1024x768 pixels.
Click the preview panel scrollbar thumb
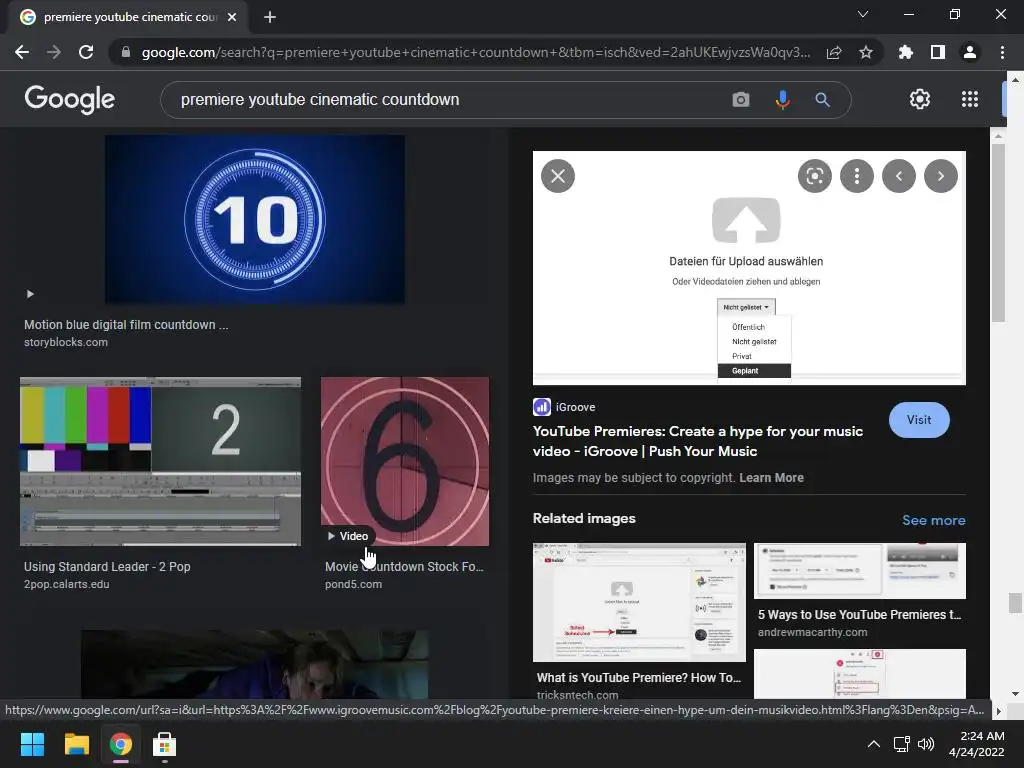click(998, 232)
